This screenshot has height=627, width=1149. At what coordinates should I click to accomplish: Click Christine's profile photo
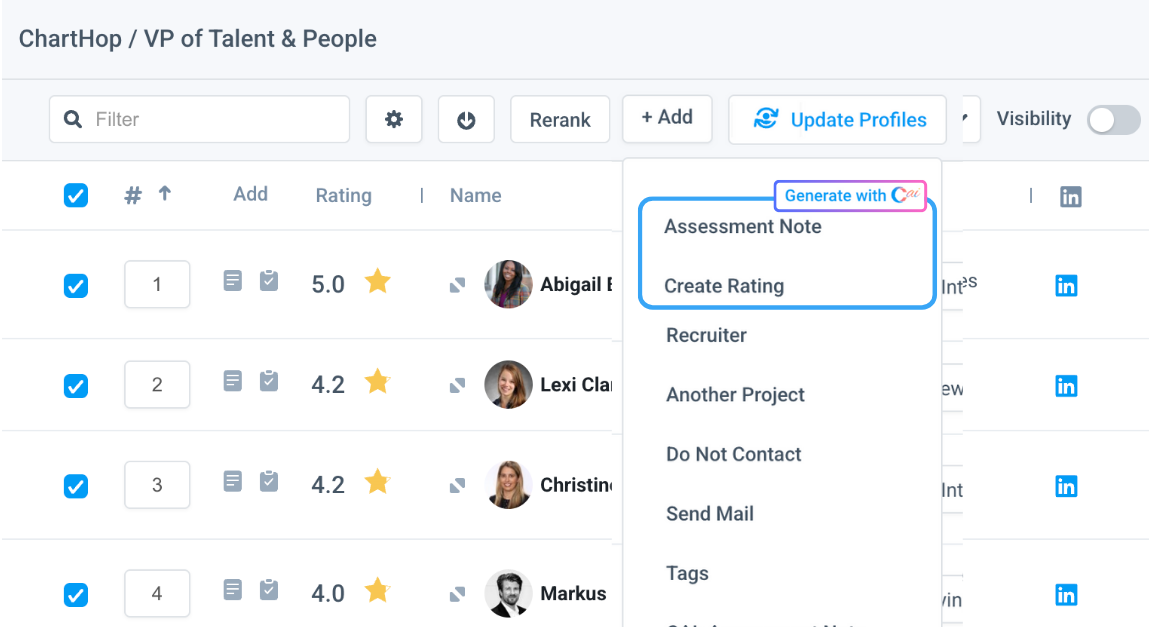tap(508, 485)
